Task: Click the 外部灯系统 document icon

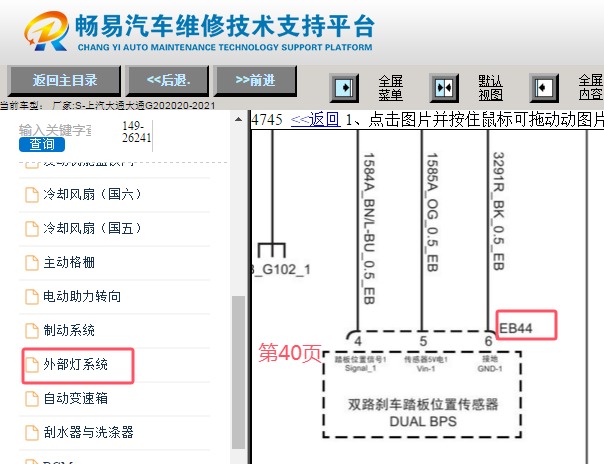Action: (32, 365)
